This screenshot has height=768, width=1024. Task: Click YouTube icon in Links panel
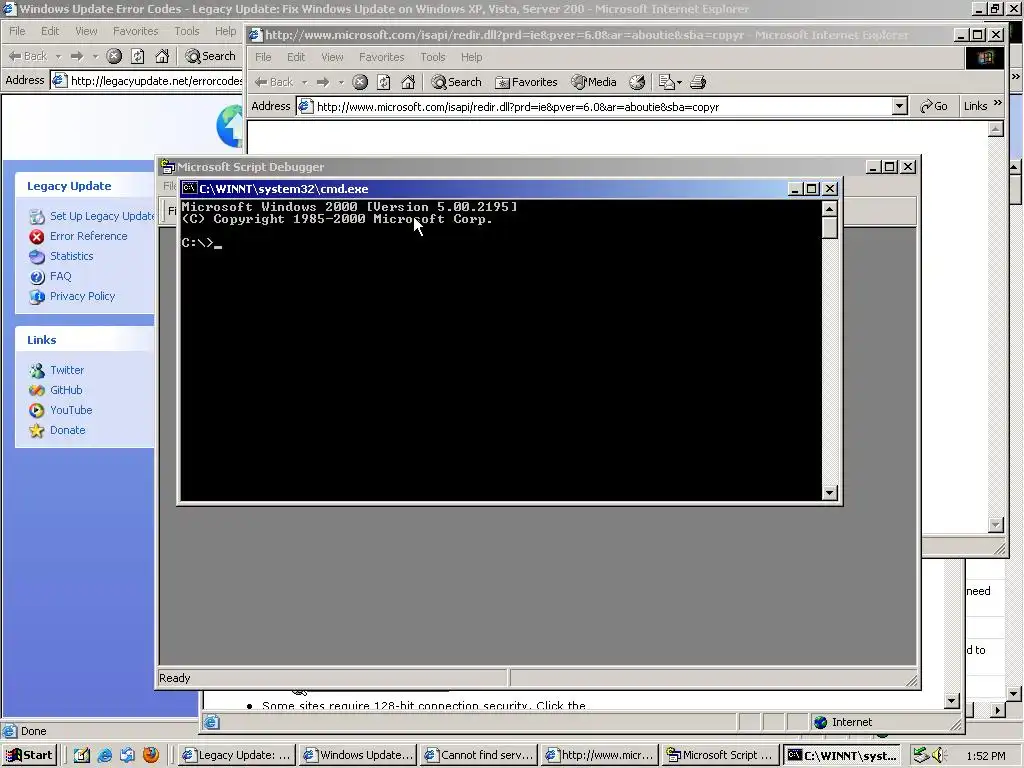(37, 410)
